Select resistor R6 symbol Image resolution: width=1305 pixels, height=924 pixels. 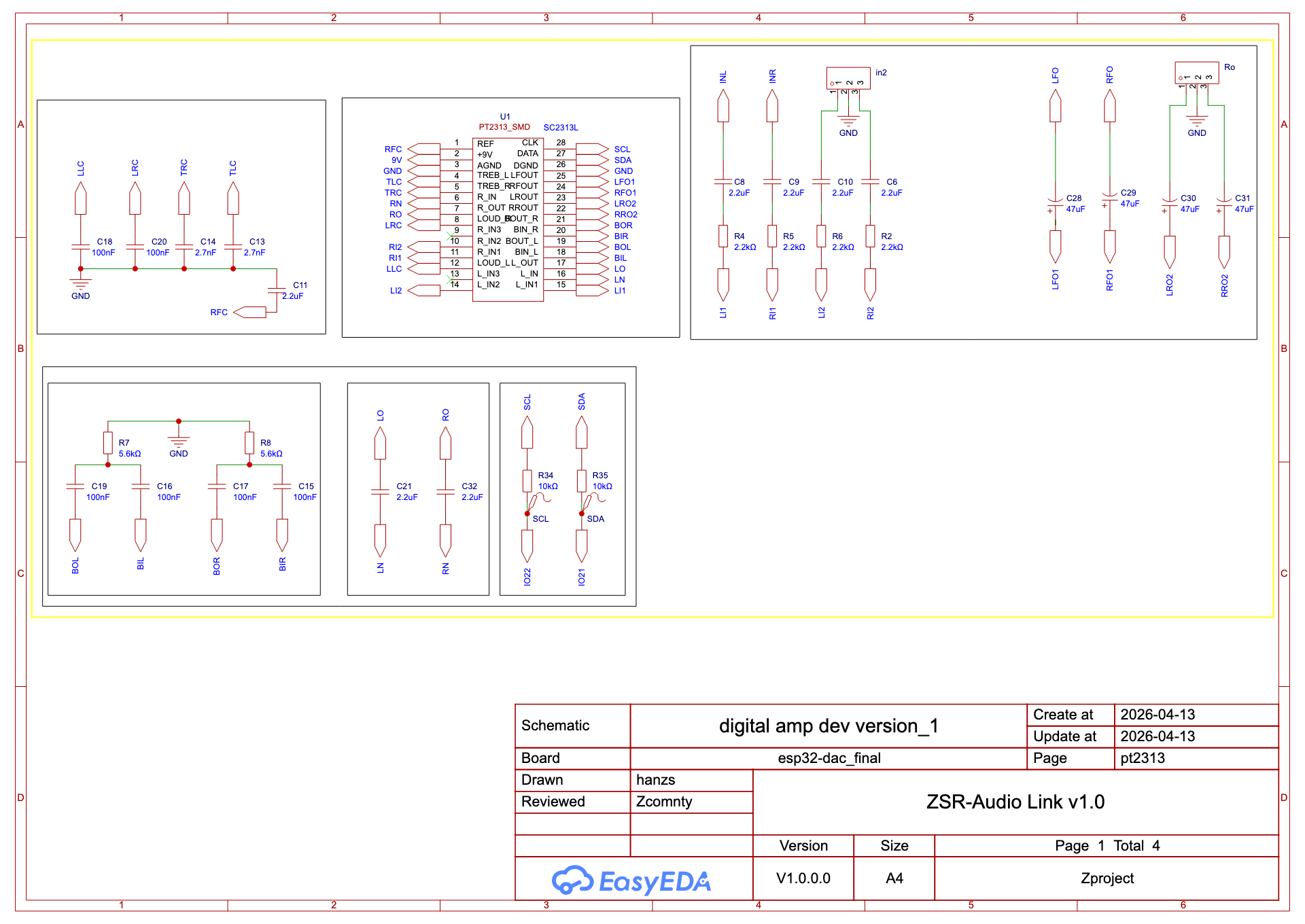click(x=821, y=236)
